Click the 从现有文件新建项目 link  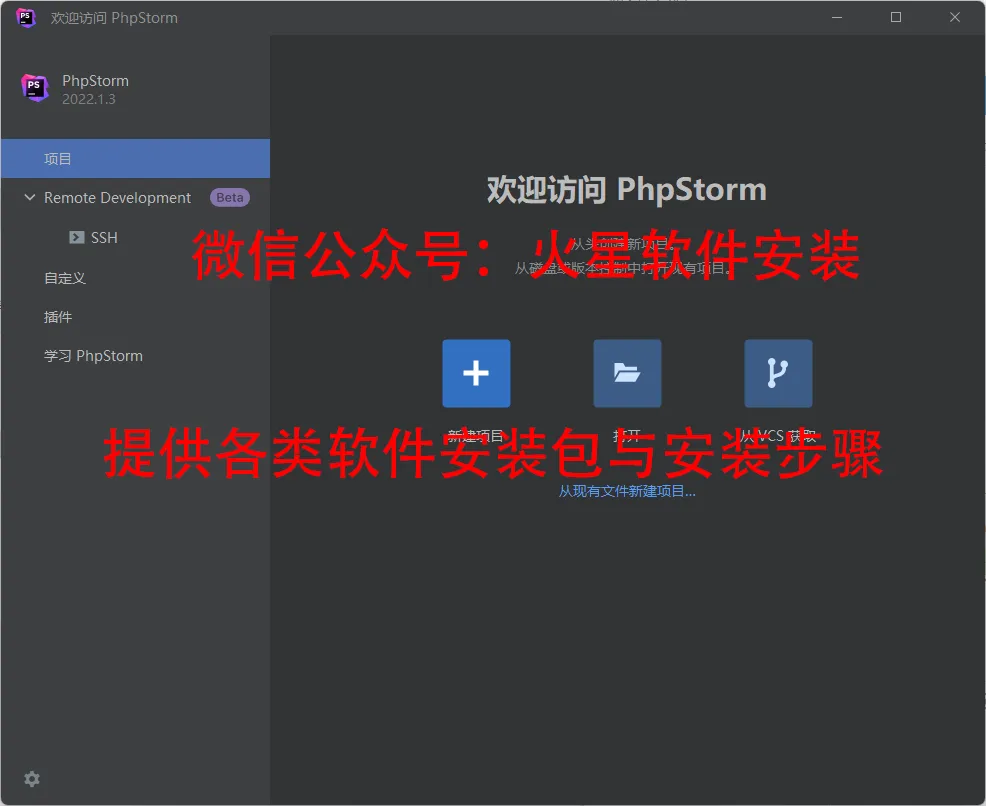(x=627, y=491)
